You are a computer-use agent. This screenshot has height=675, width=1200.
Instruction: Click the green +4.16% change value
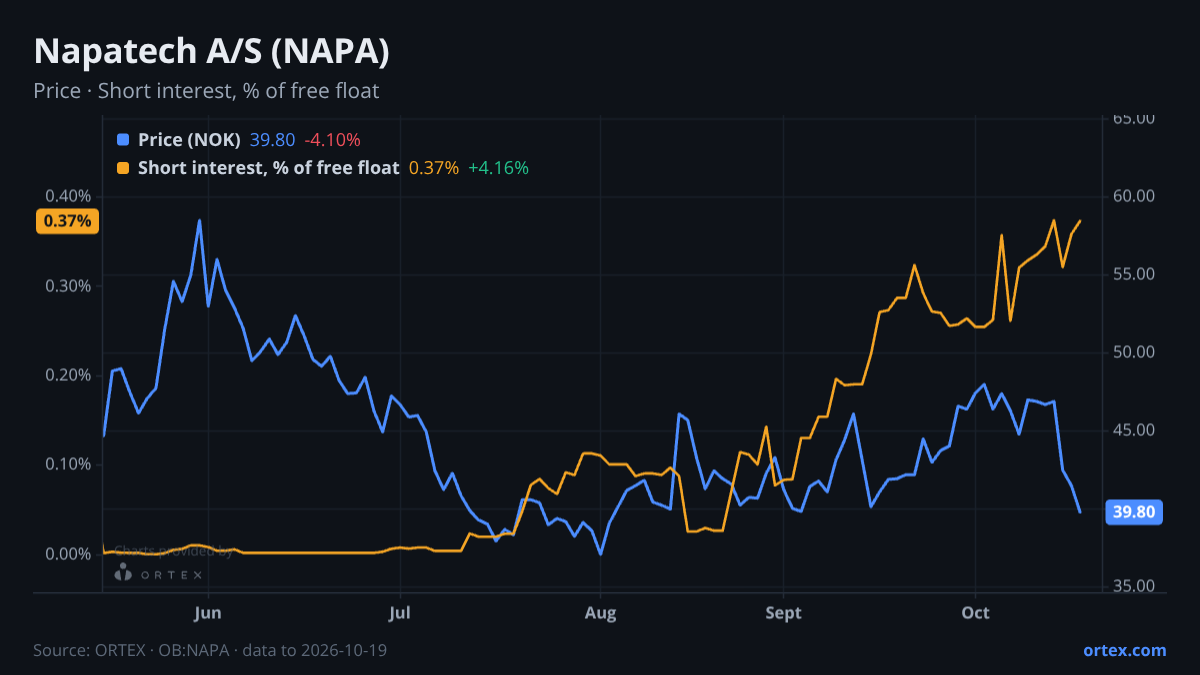498,168
